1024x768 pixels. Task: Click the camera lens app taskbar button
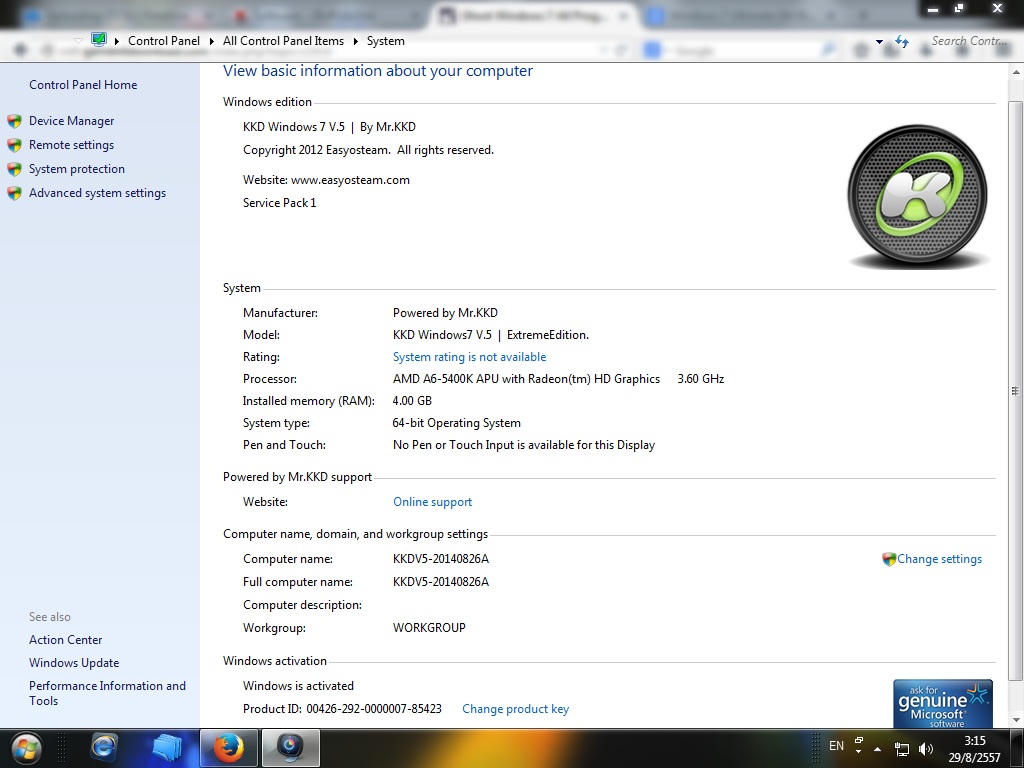pos(291,748)
